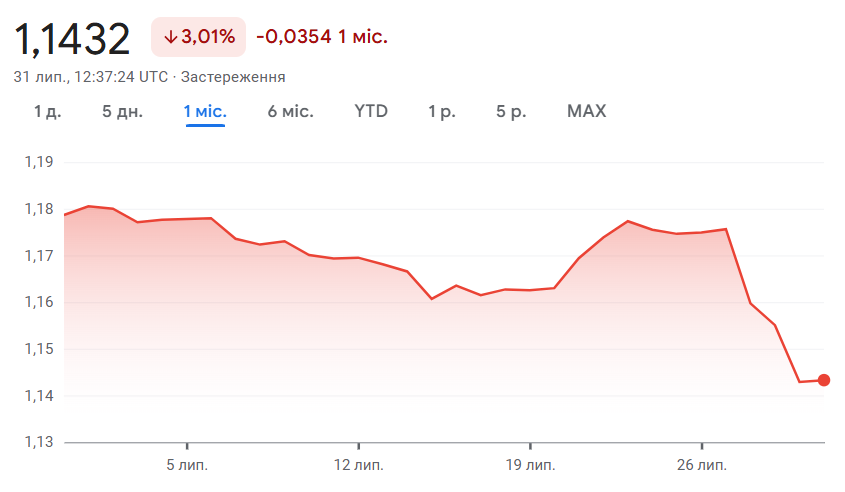845x492 pixels.
Task: Open the Застереження disclaimer link
Action: pyautogui.click(x=233, y=77)
